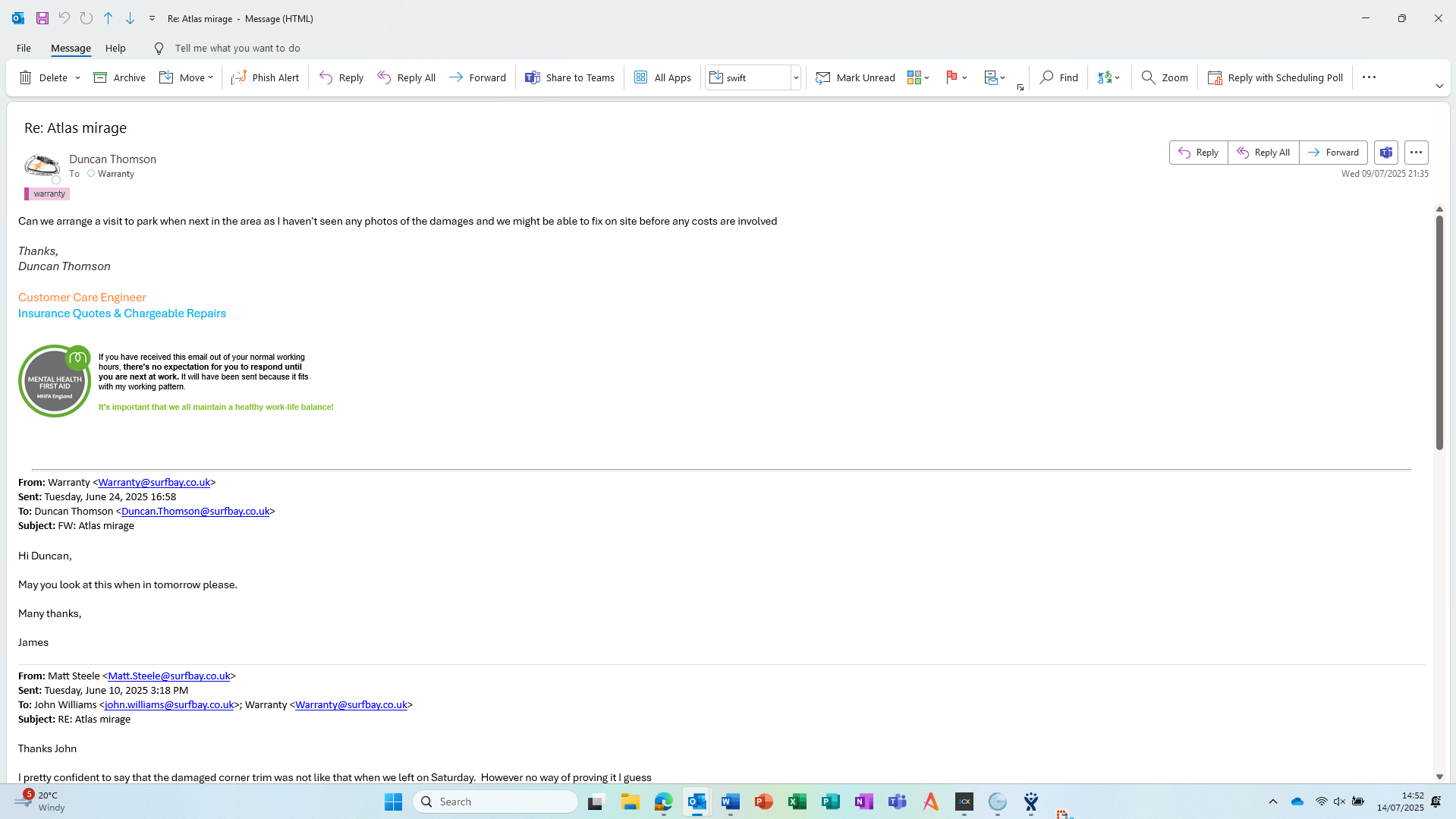
Task: Expand the Delete dropdown arrow
Action: point(77,77)
